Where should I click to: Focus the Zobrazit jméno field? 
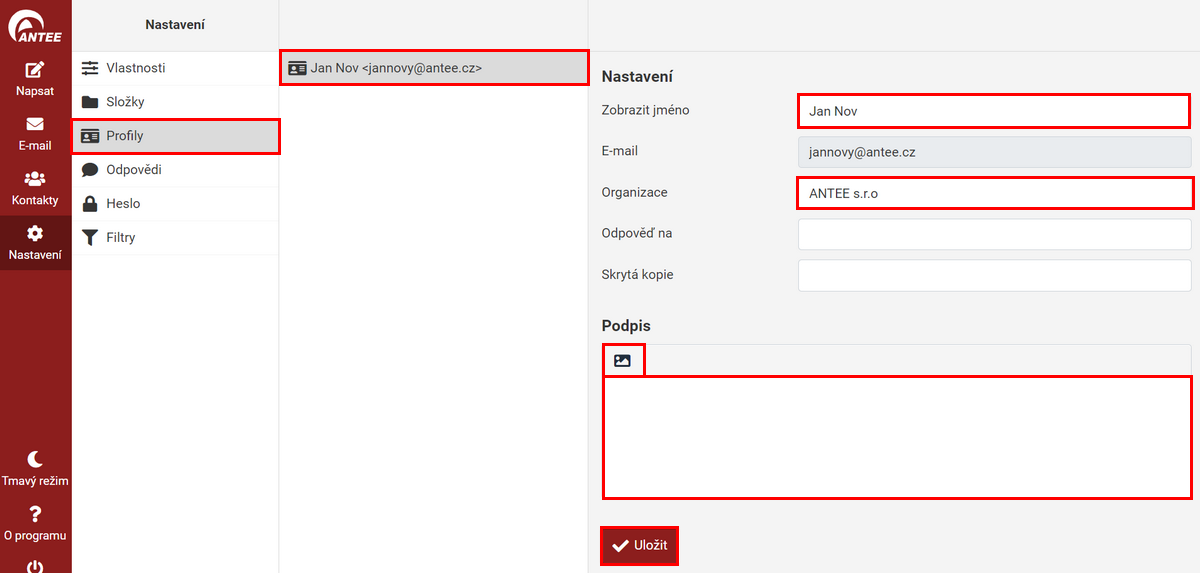(x=993, y=111)
